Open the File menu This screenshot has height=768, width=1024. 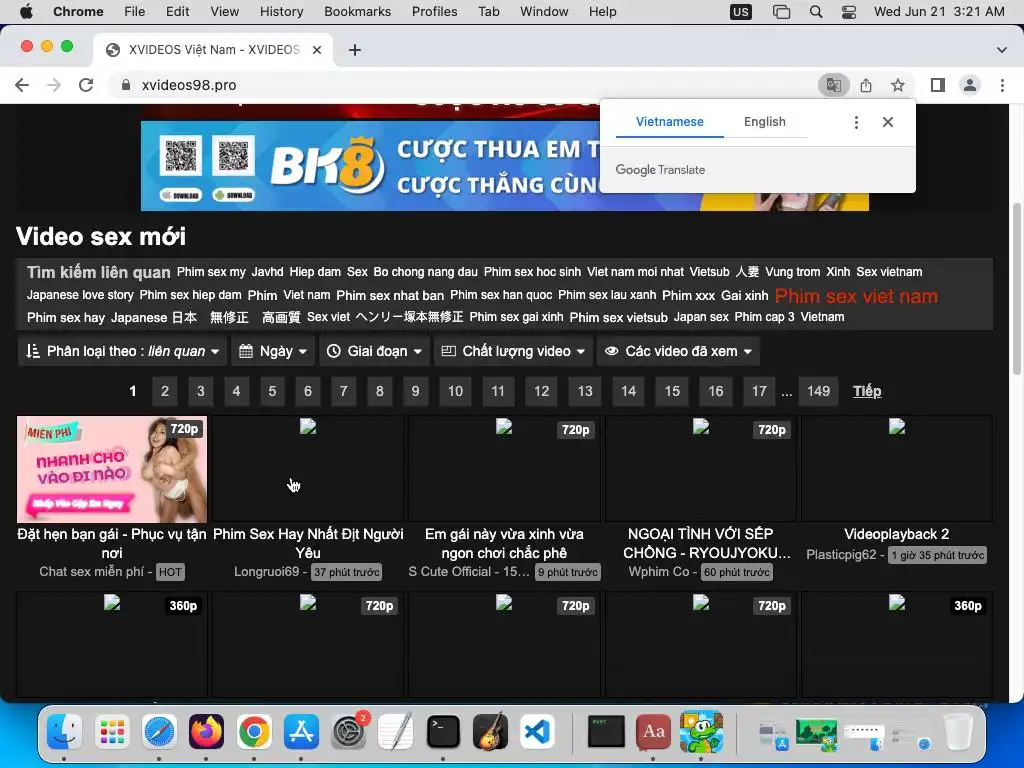click(x=135, y=12)
